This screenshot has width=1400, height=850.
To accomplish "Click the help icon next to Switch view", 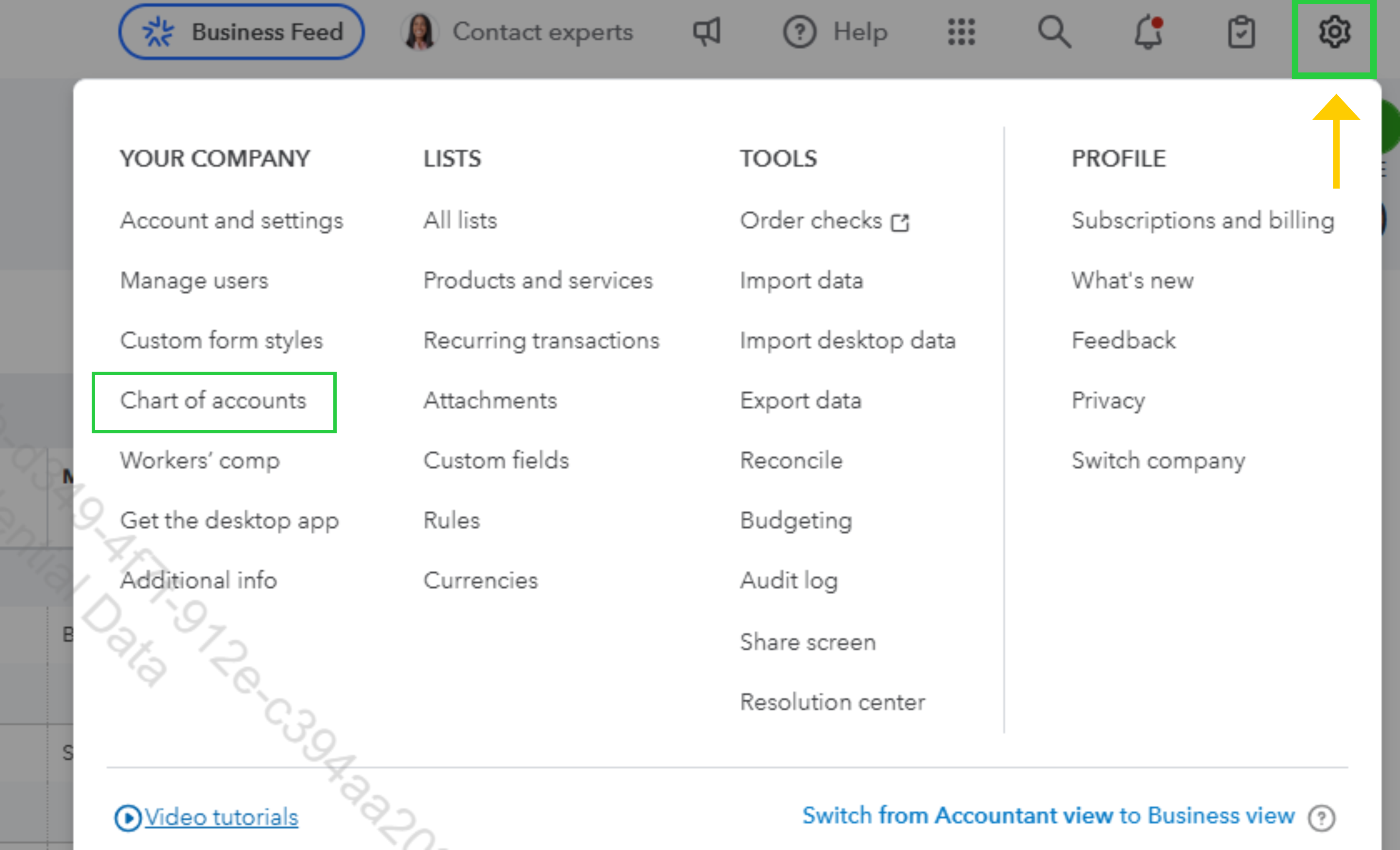I will click(x=1321, y=817).
